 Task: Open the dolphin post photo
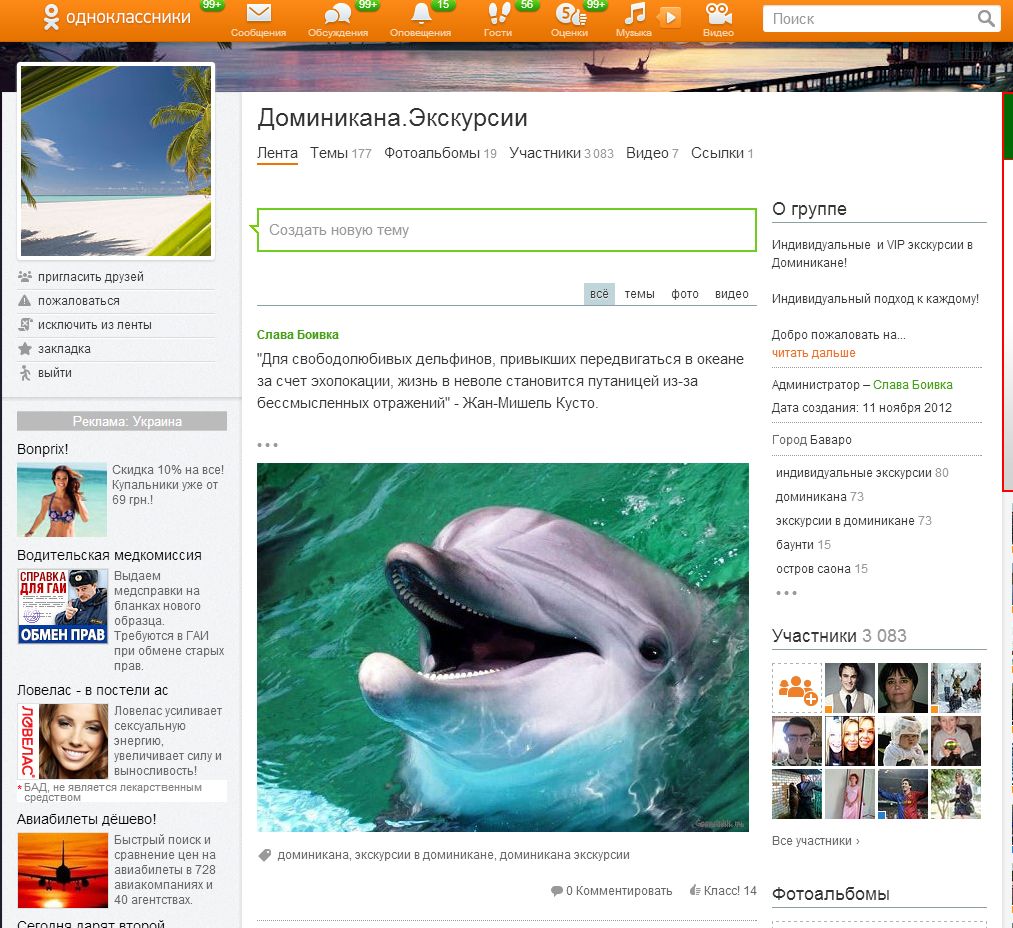click(503, 647)
